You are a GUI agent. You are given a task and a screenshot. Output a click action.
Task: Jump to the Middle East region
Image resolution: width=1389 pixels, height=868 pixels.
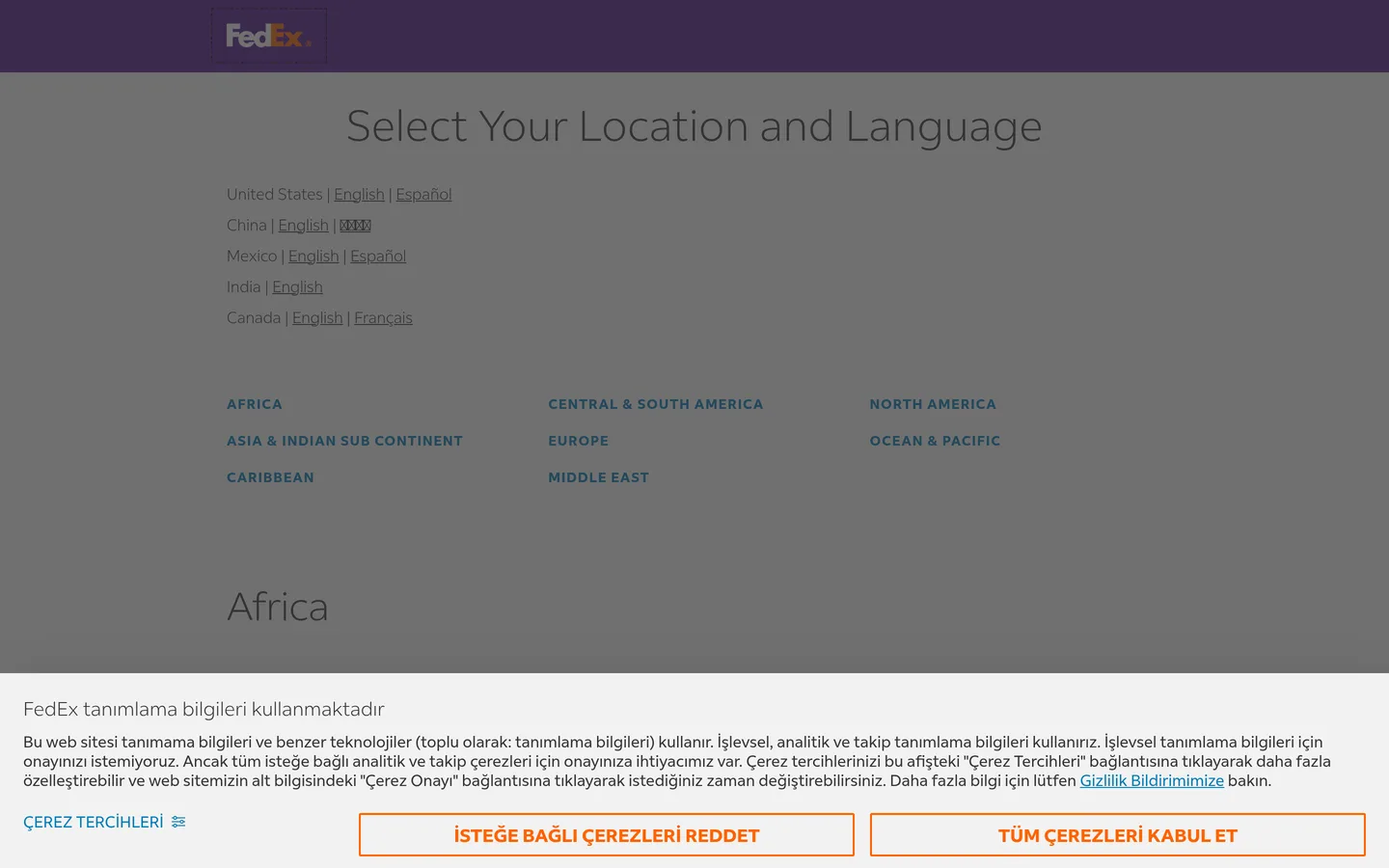(599, 477)
